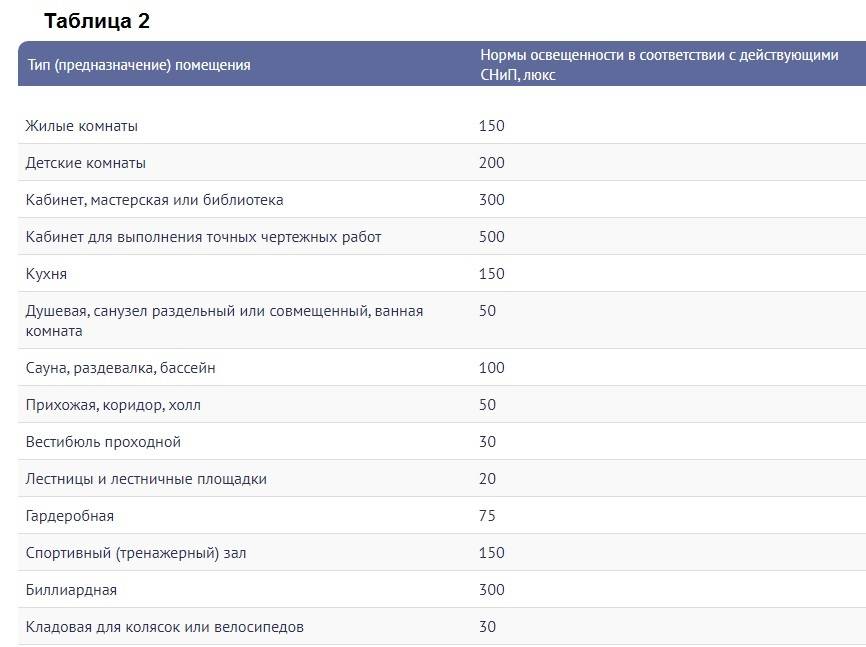866x647 pixels.
Task: Click the 500 lux value cell
Action: (492, 237)
